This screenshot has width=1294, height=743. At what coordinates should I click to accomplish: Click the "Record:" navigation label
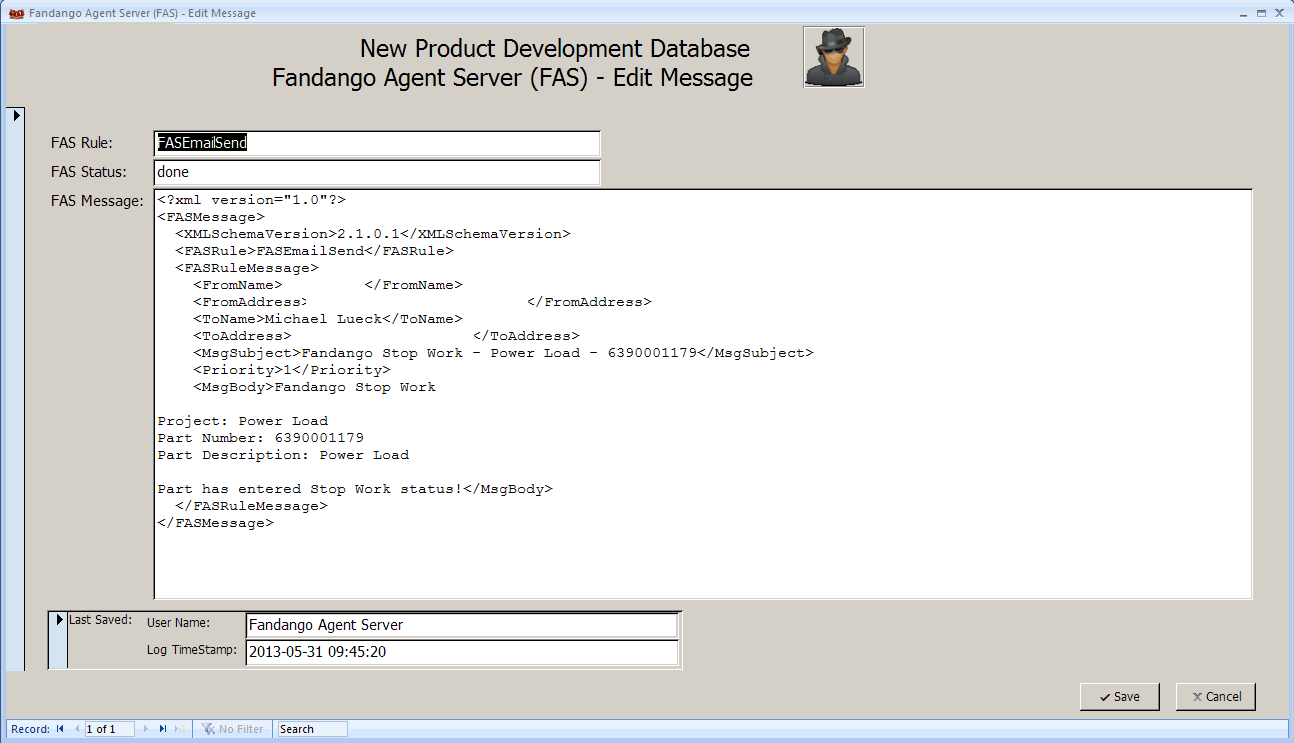30,729
